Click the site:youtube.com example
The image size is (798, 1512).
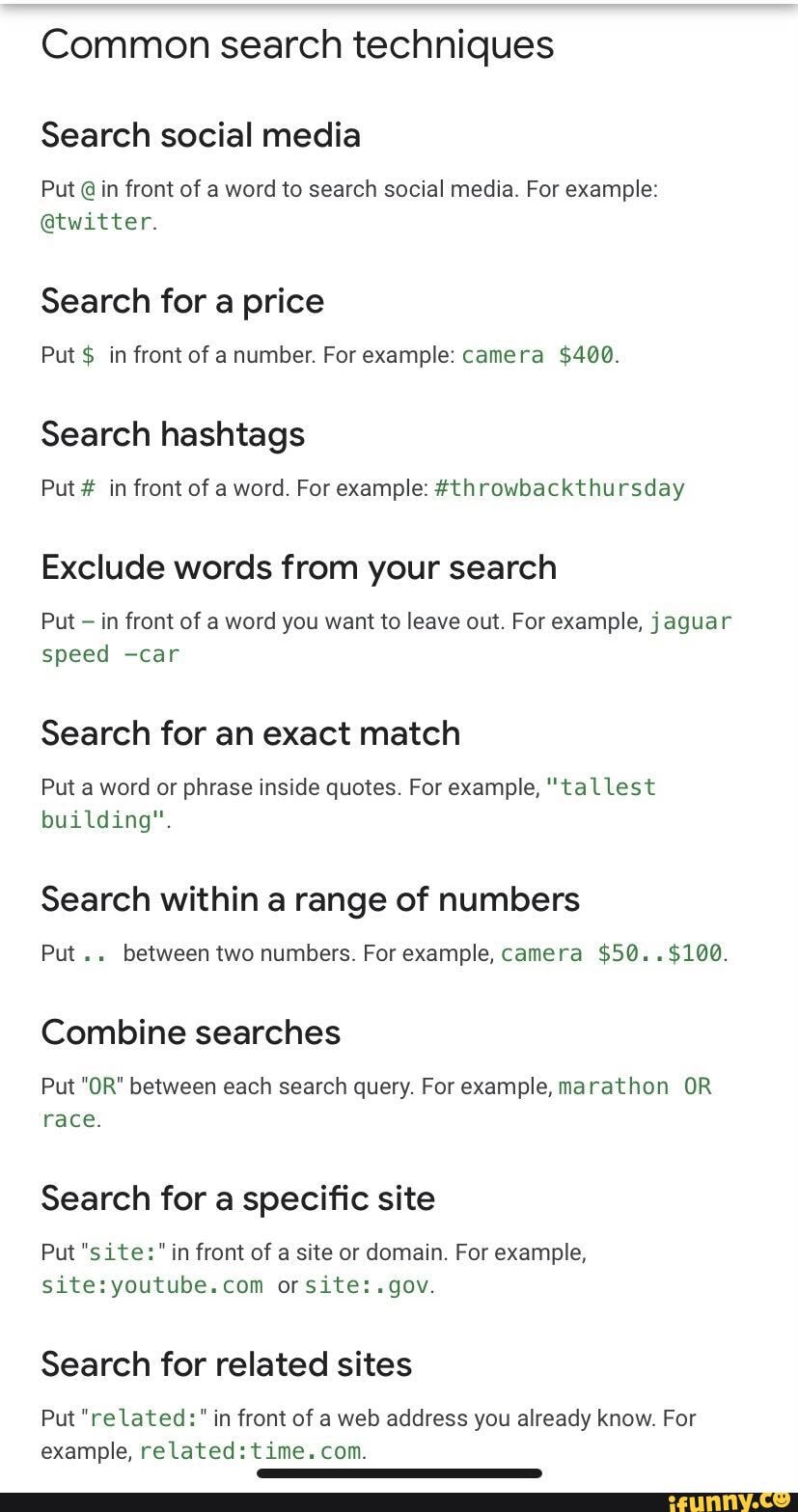tap(152, 1285)
